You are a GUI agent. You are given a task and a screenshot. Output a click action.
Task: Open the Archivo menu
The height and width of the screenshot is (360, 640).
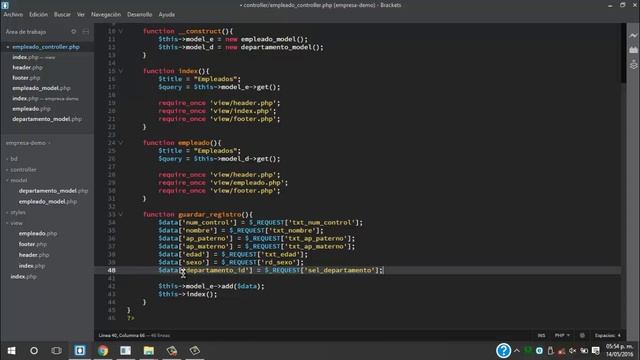[13, 14]
